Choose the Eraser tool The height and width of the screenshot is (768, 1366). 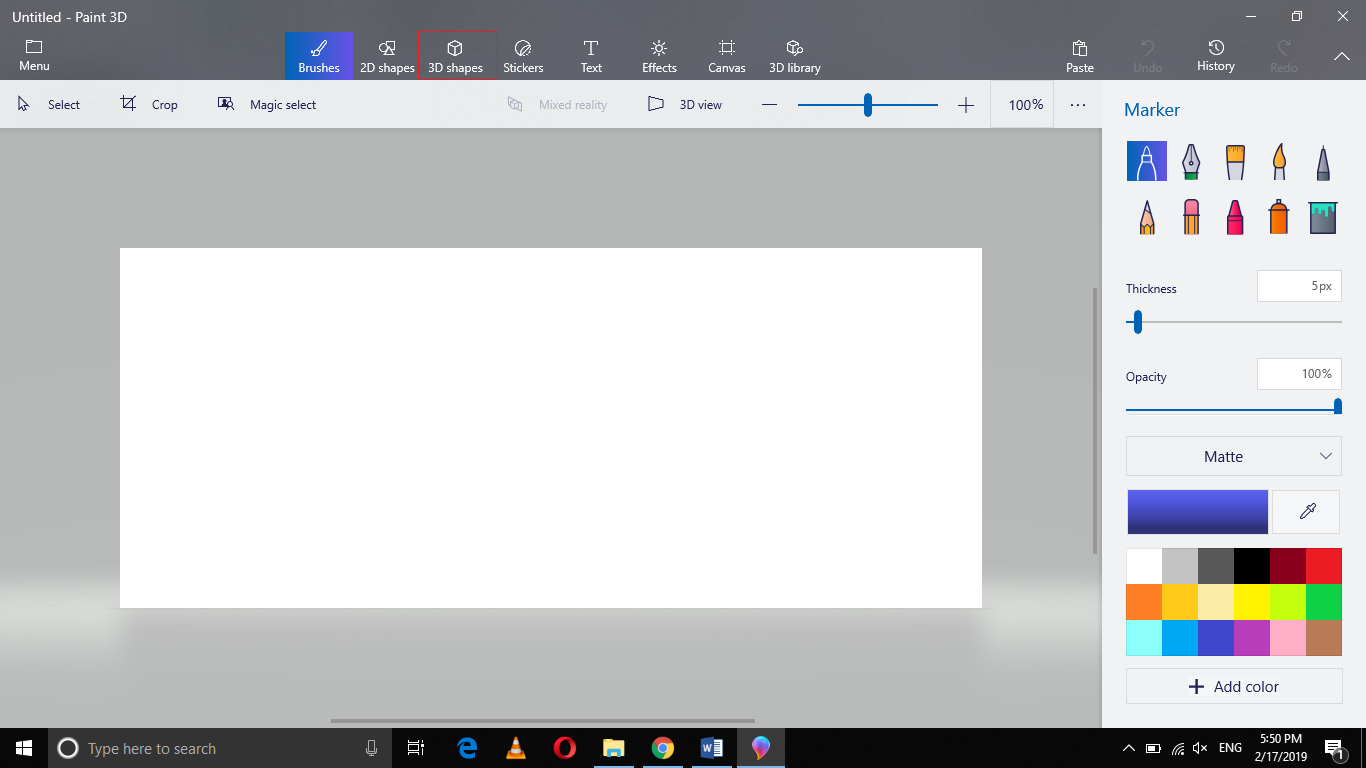(x=1190, y=216)
